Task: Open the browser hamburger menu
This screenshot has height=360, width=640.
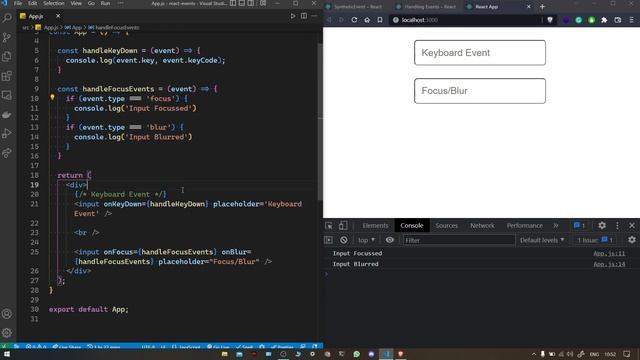Action: pyautogui.click(x=631, y=20)
